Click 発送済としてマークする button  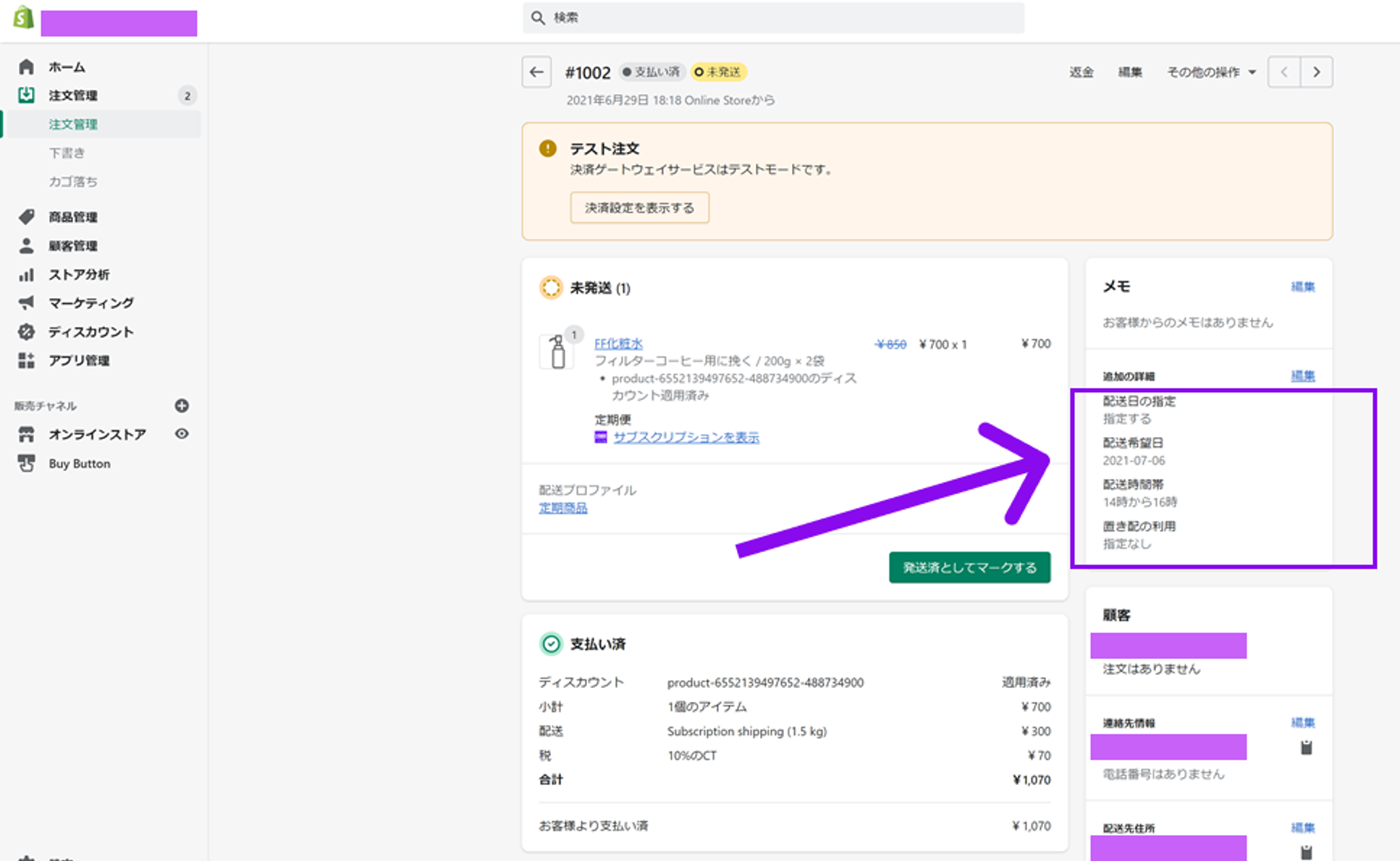[x=969, y=568]
